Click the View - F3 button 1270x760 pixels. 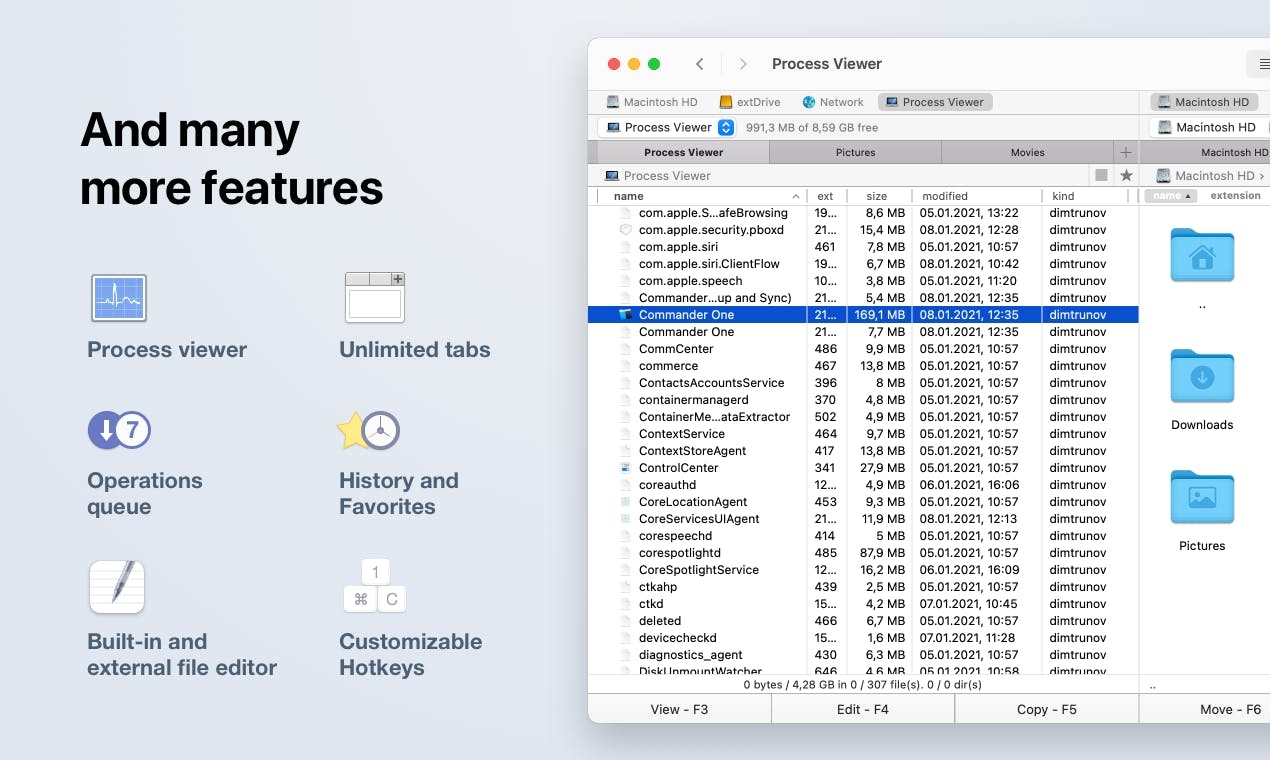pyautogui.click(x=679, y=709)
